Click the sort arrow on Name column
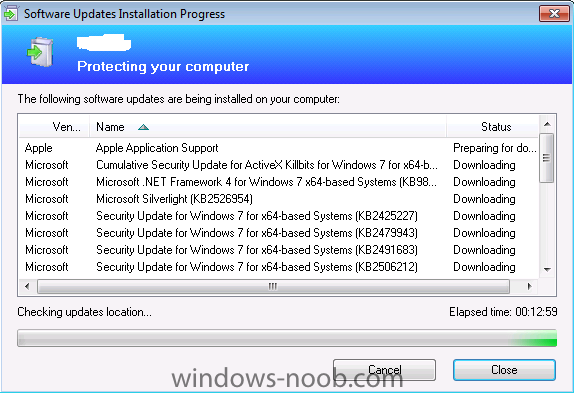 pos(143,127)
